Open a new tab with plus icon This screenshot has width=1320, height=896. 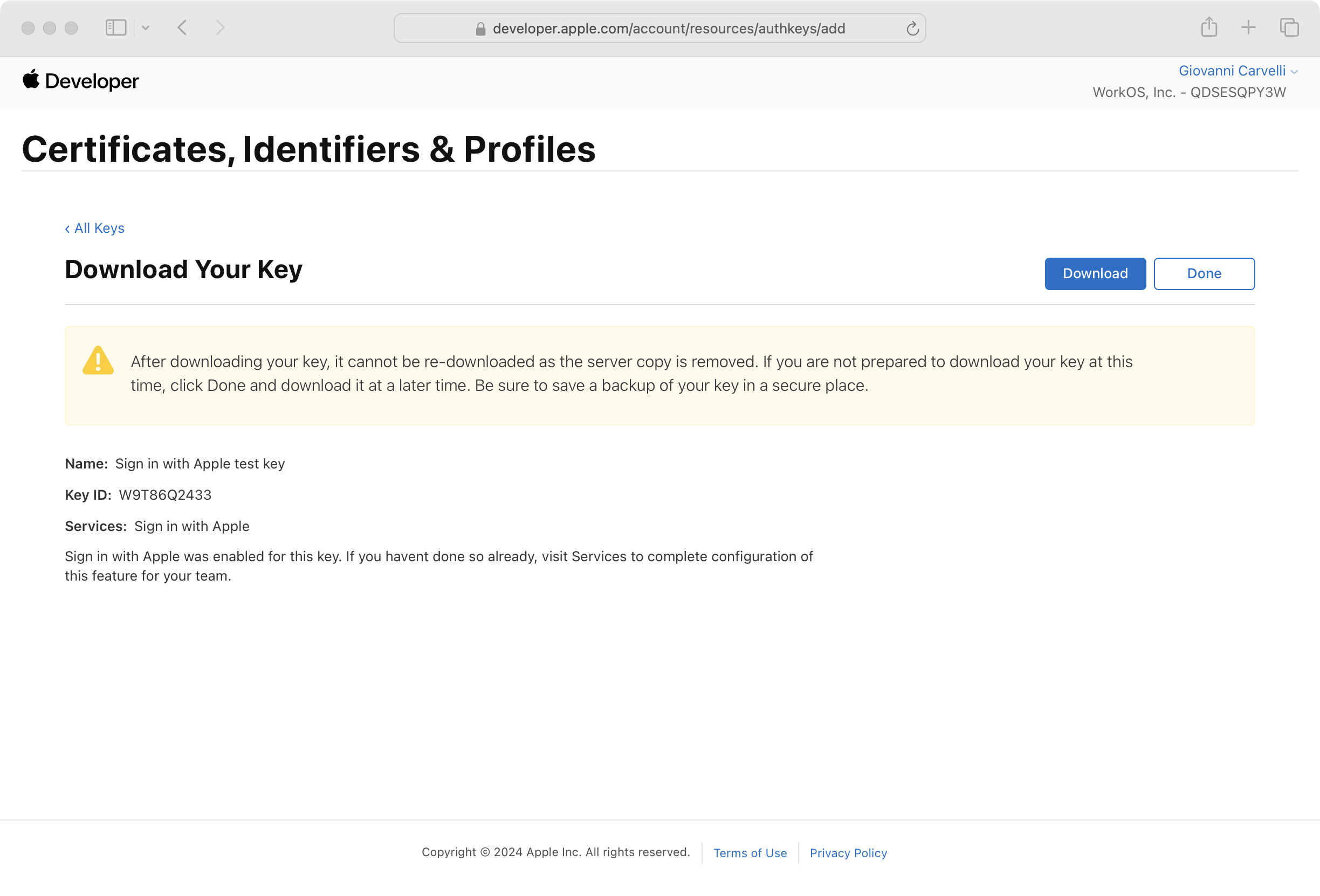pyautogui.click(x=1248, y=27)
